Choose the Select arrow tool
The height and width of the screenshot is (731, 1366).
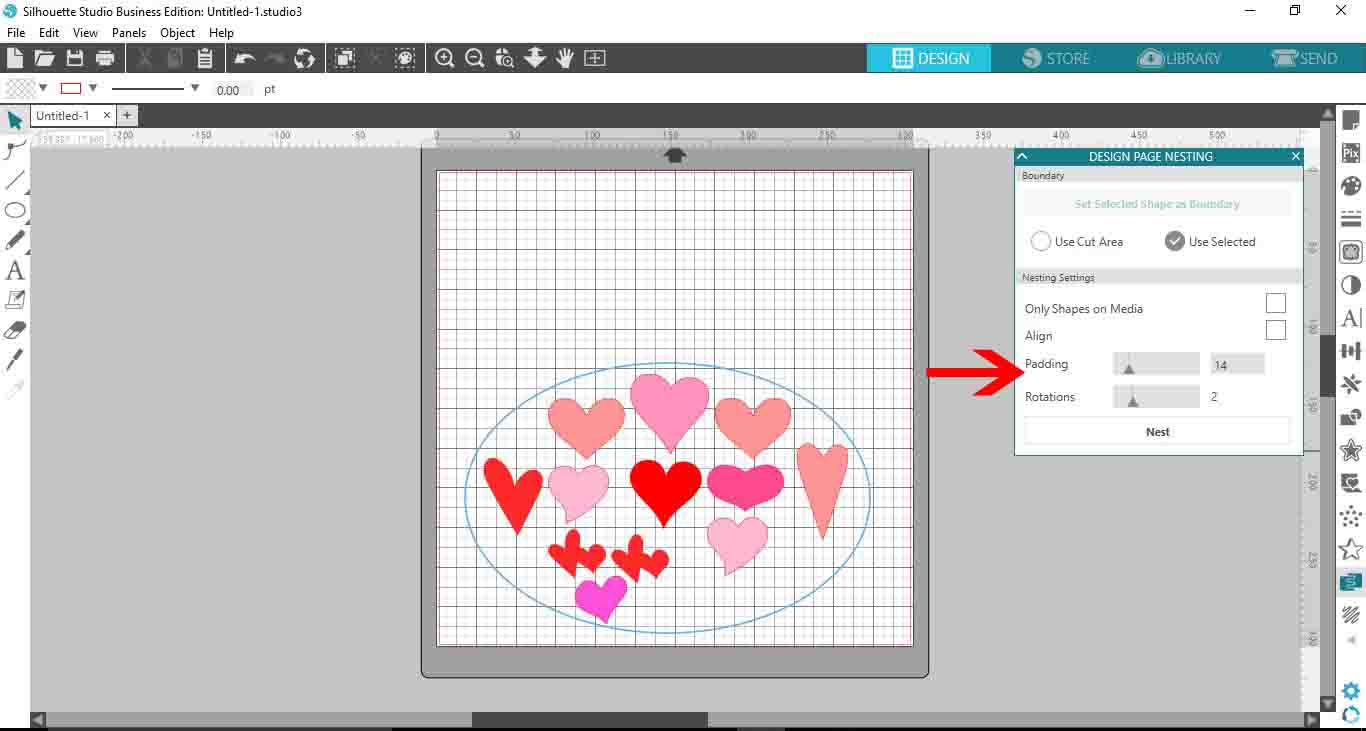(x=15, y=121)
